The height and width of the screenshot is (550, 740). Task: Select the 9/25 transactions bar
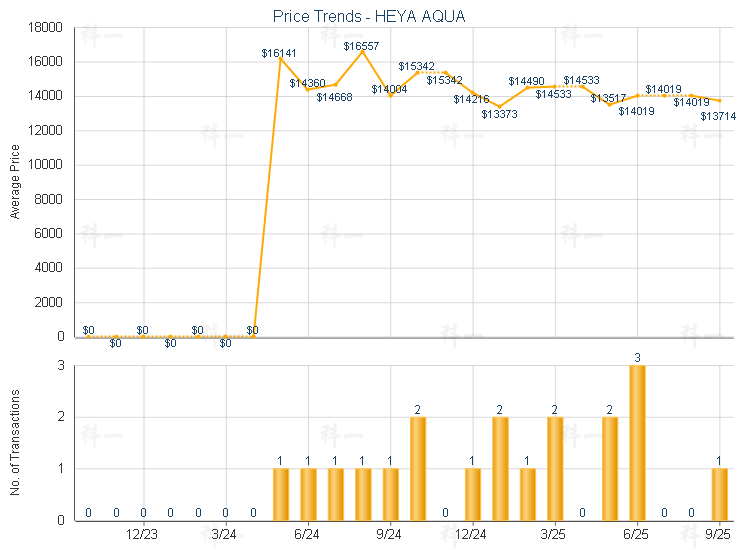pos(719,493)
